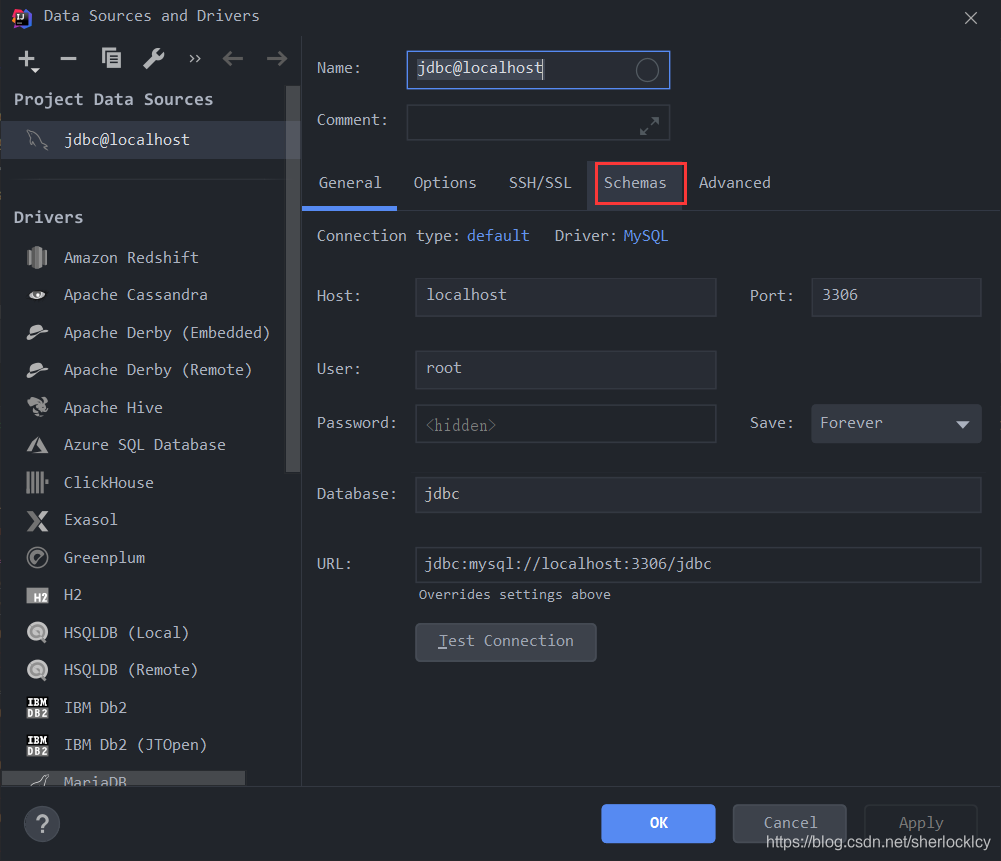Click the ClickHouse bars icon

37,483
